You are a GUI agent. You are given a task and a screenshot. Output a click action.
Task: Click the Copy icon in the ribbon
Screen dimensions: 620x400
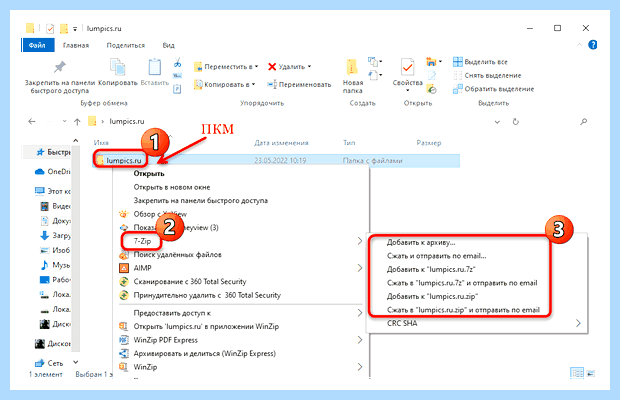(117, 66)
